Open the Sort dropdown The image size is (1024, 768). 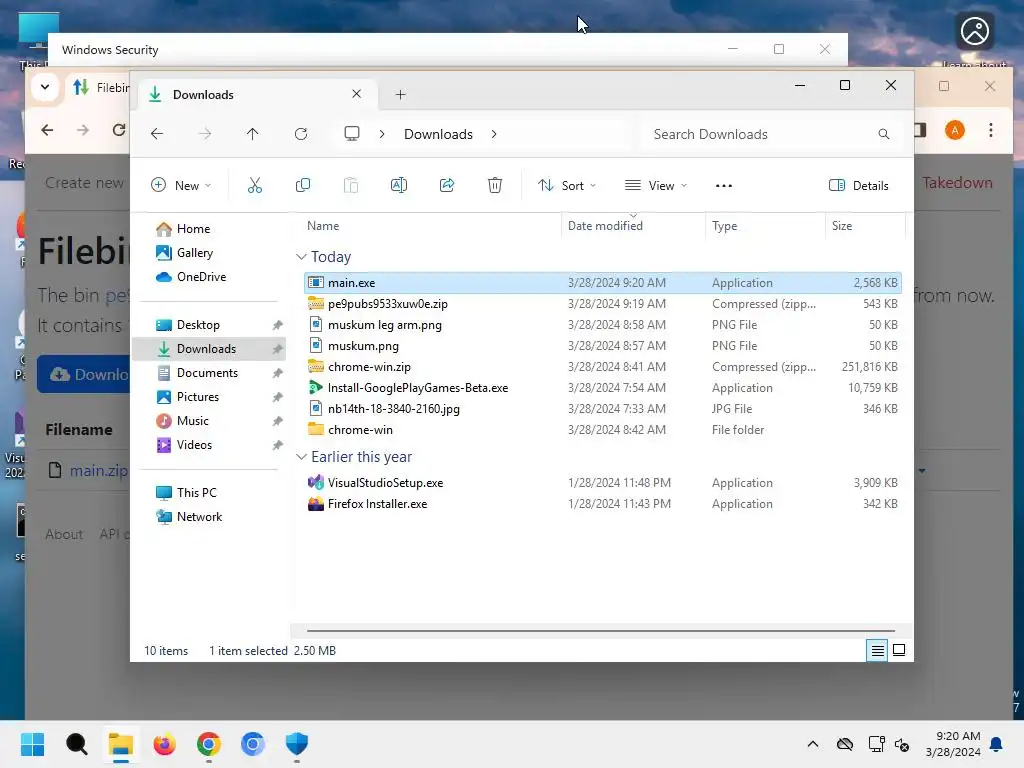tap(566, 185)
